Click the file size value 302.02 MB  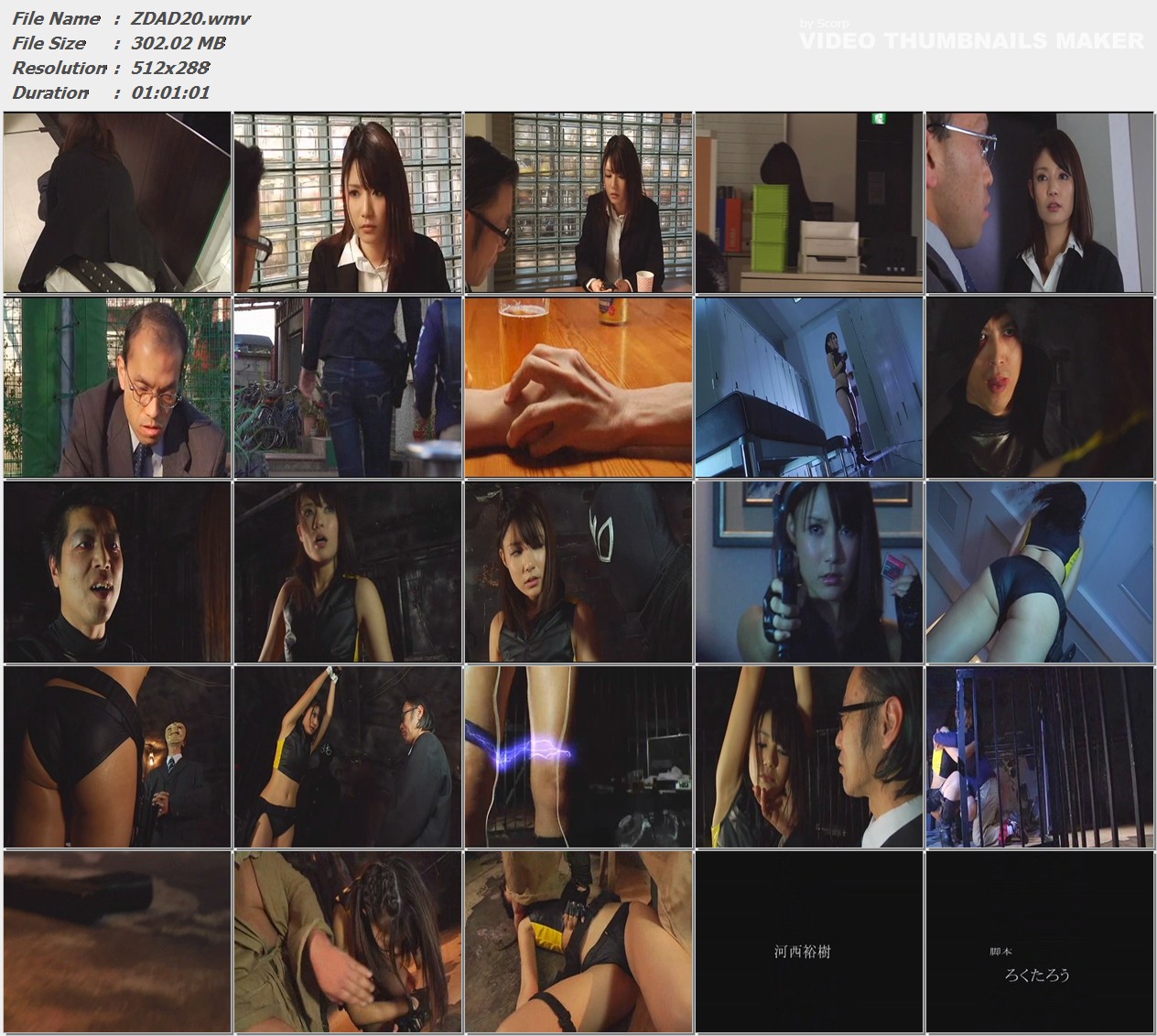pyautogui.click(x=178, y=43)
